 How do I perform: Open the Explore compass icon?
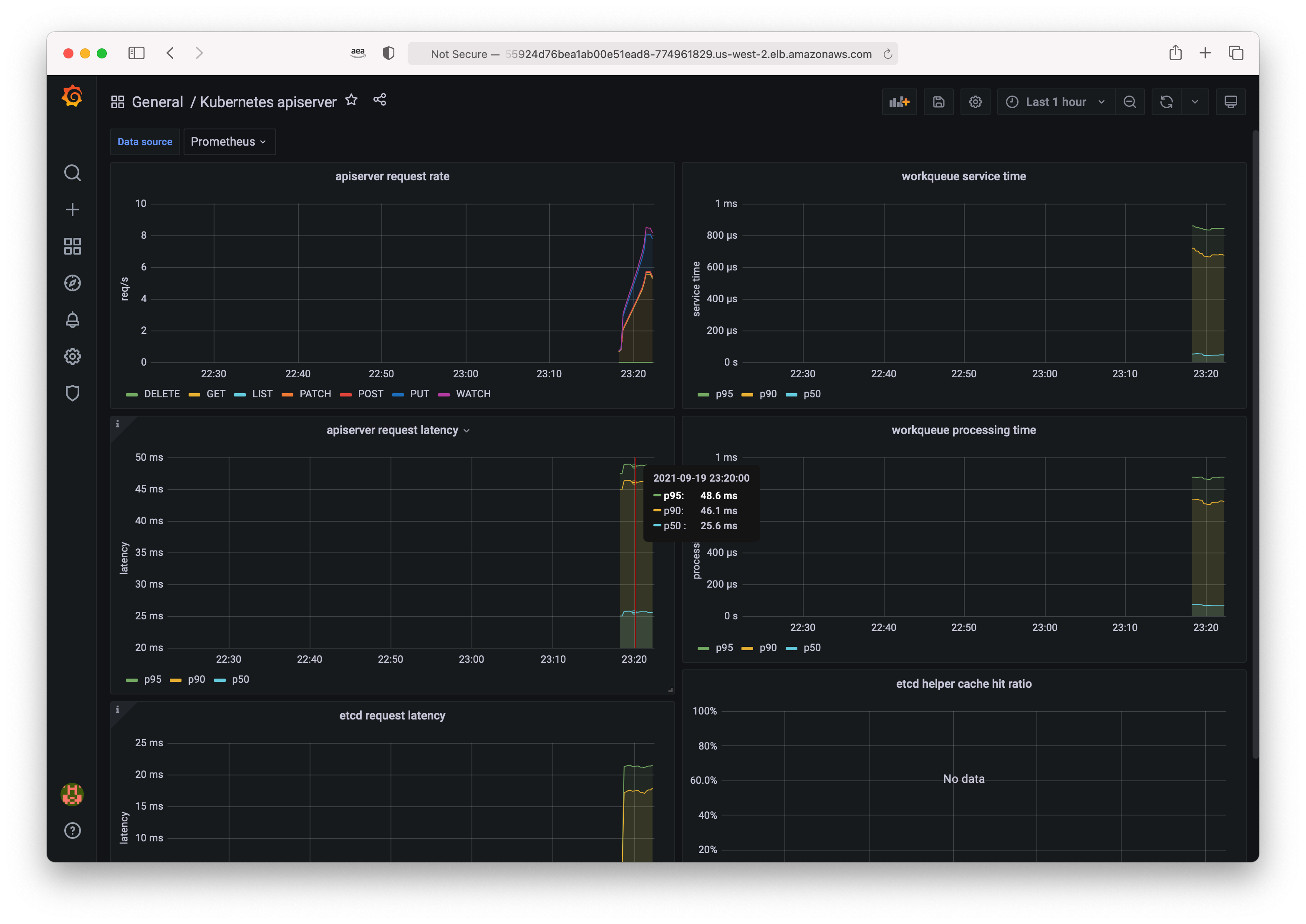click(x=72, y=283)
